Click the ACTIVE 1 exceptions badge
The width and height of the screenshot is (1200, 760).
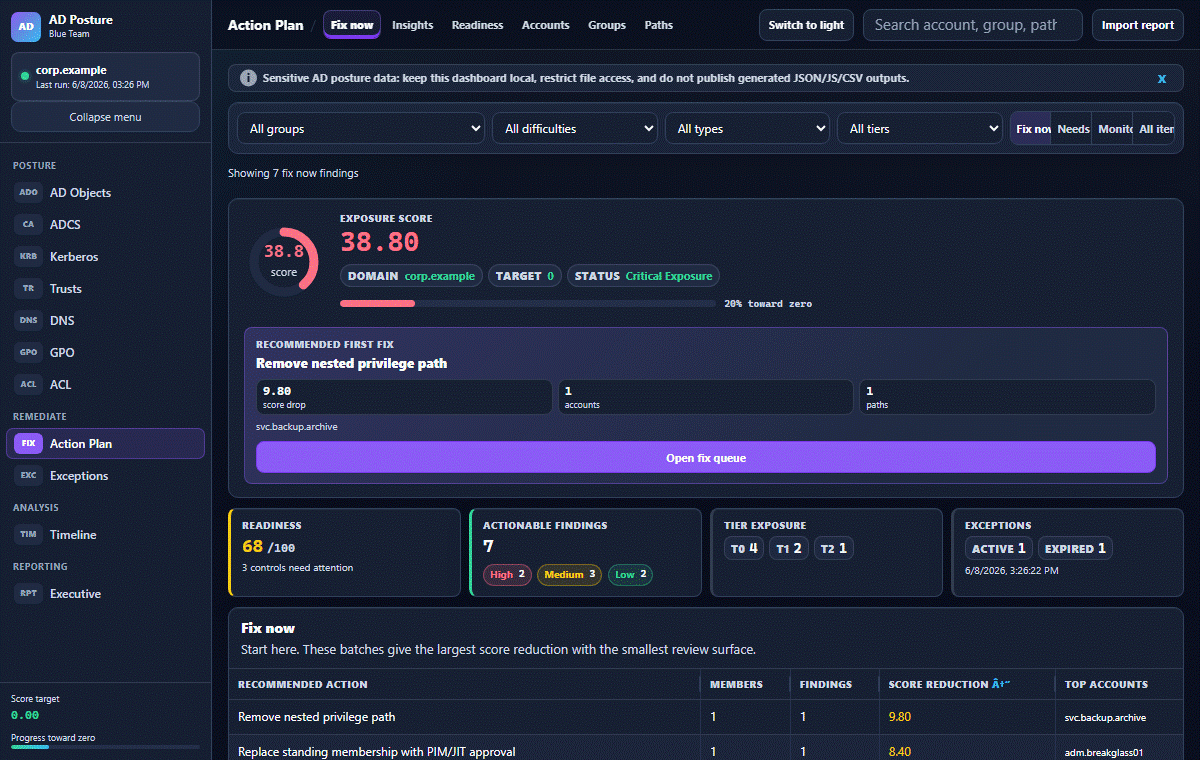[x=999, y=548]
